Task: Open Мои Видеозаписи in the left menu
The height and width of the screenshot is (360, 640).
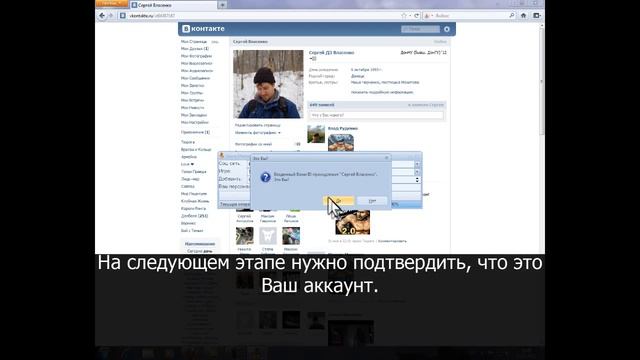Action: tap(197, 63)
